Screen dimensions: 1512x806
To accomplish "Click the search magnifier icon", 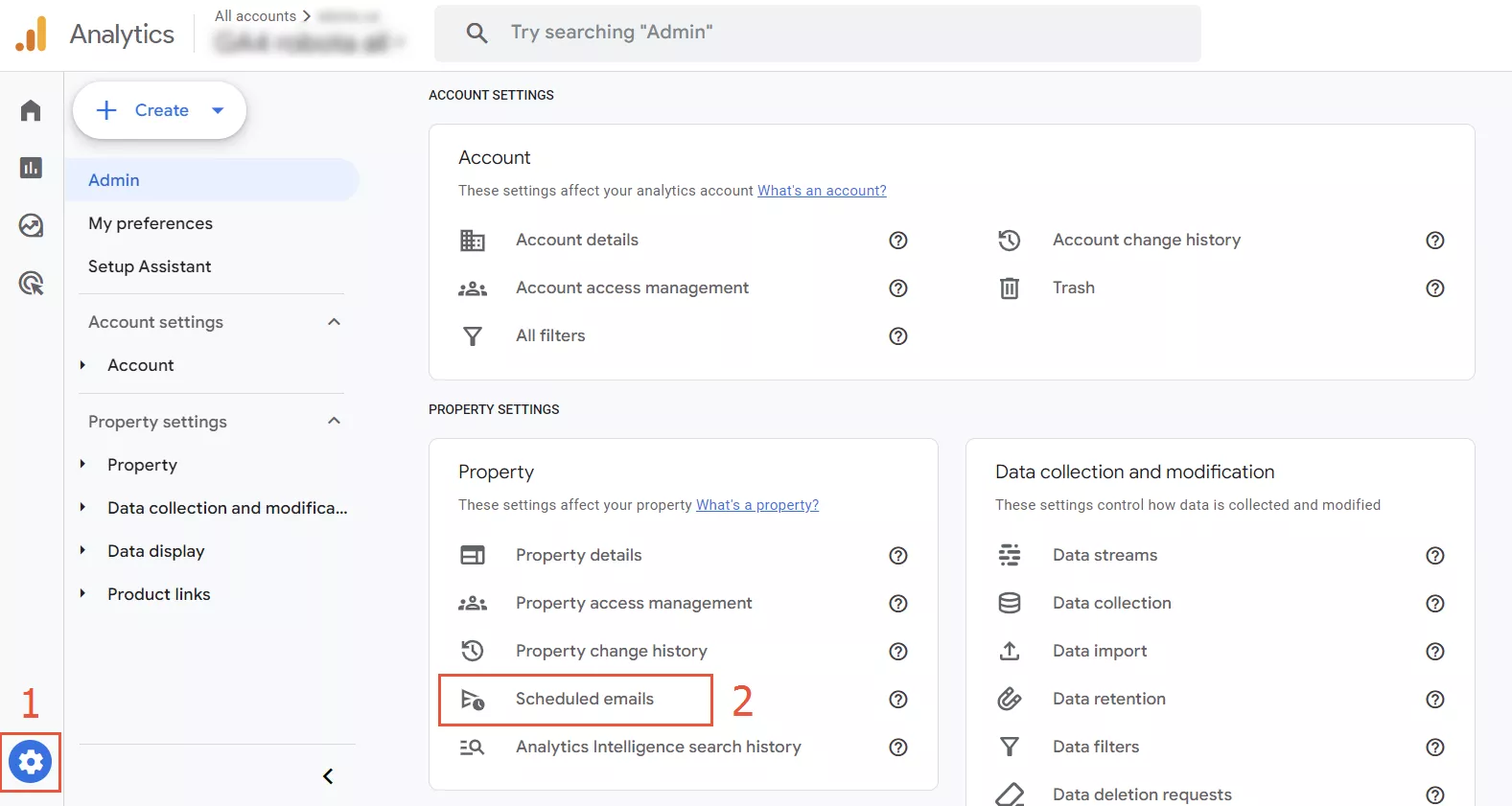I will 477,33.
